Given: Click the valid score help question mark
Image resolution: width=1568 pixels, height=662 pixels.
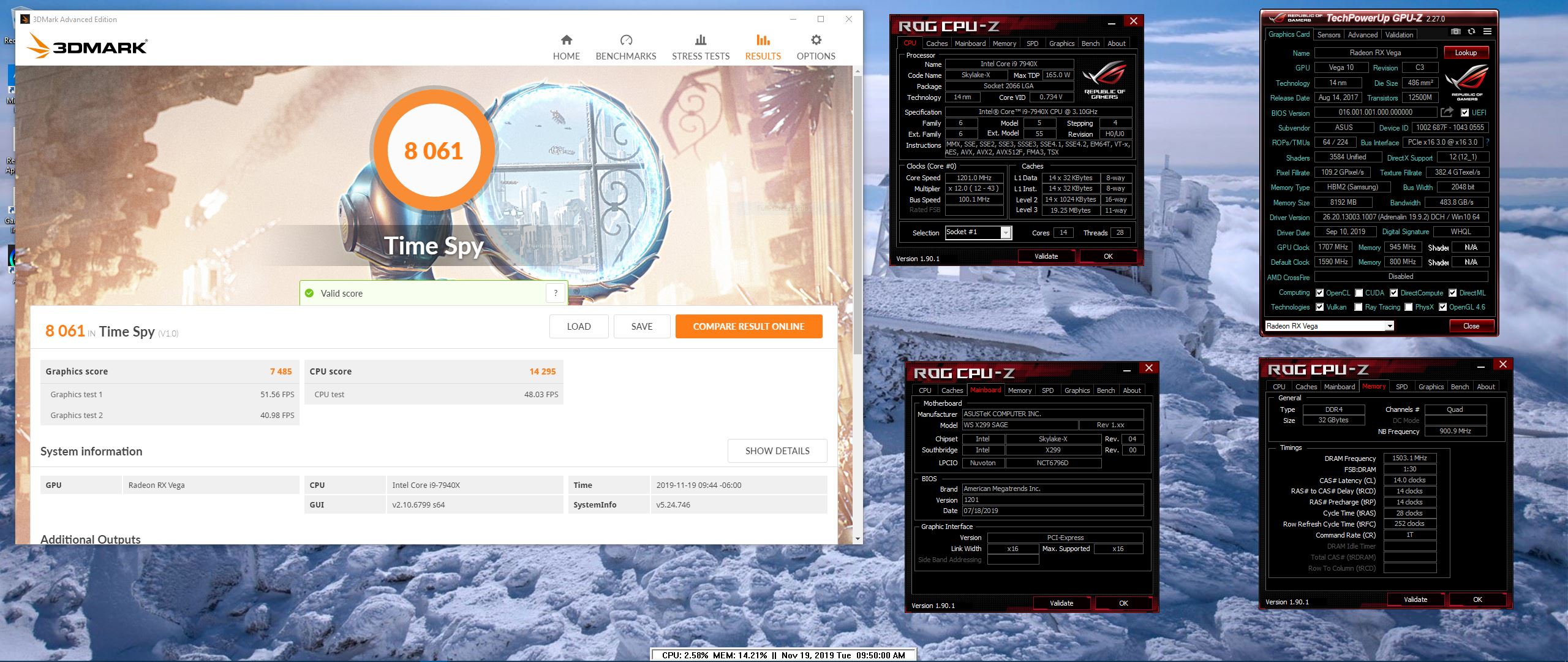Looking at the screenshot, I should coord(556,293).
